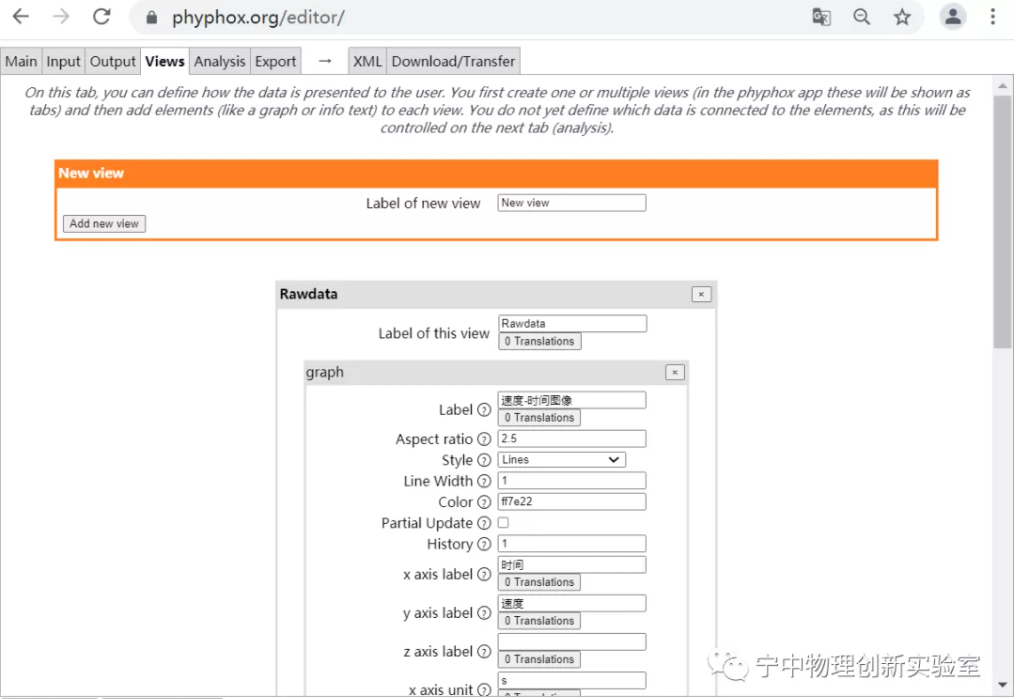Click the Google Translate icon in the address bar

click(x=821, y=17)
